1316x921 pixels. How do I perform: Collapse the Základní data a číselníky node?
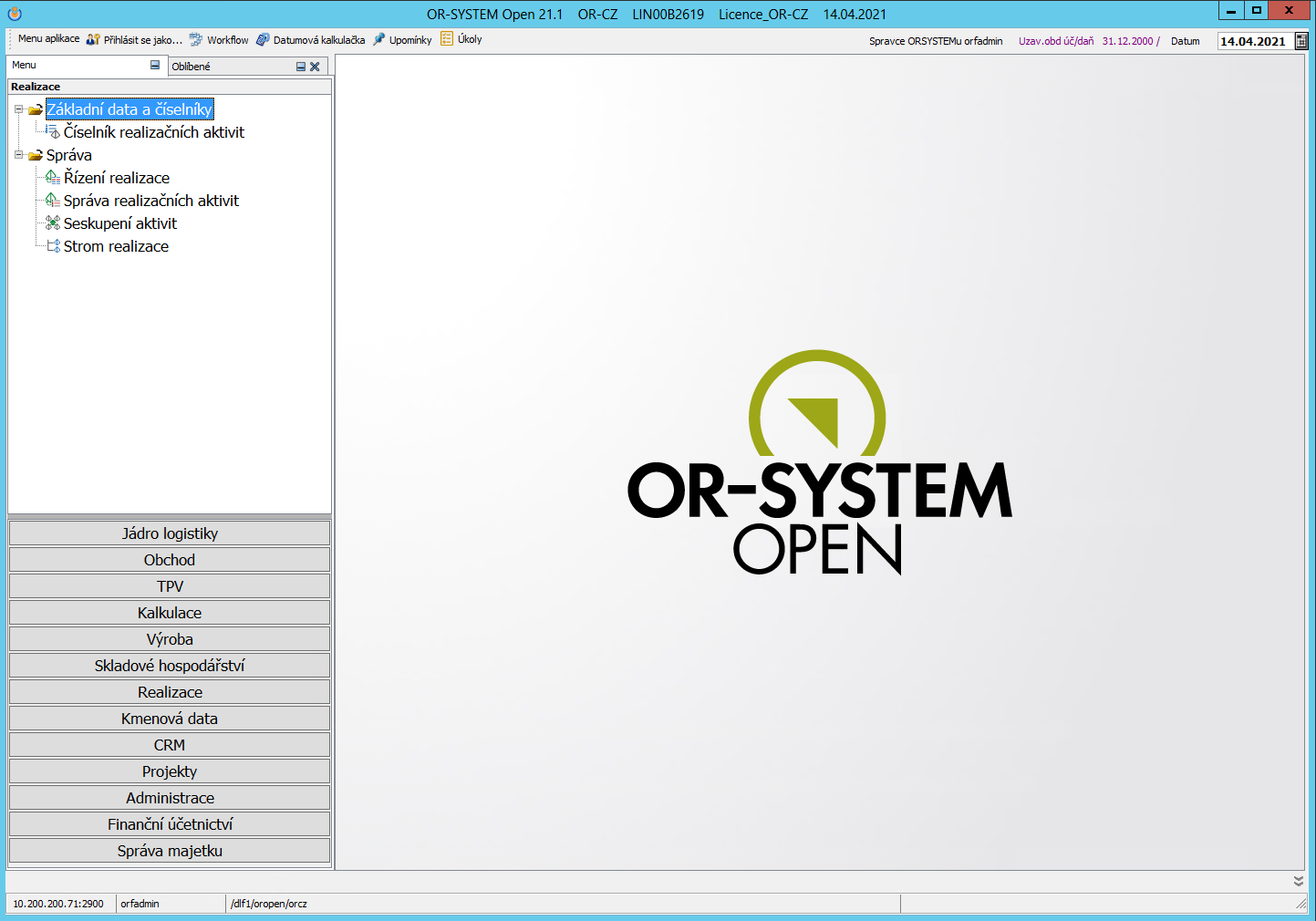pyautogui.click(x=18, y=109)
